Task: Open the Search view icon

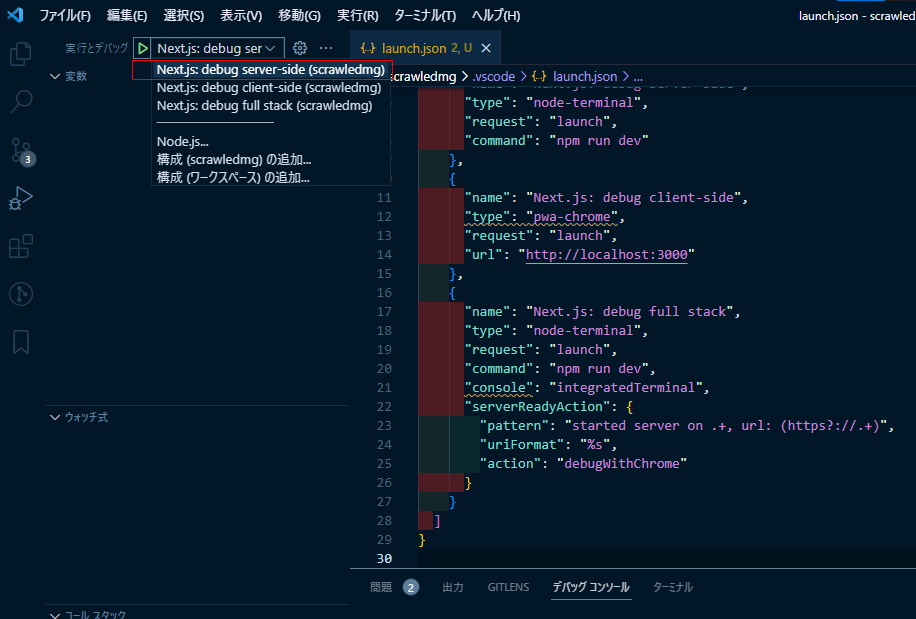Action: pyautogui.click(x=21, y=101)
